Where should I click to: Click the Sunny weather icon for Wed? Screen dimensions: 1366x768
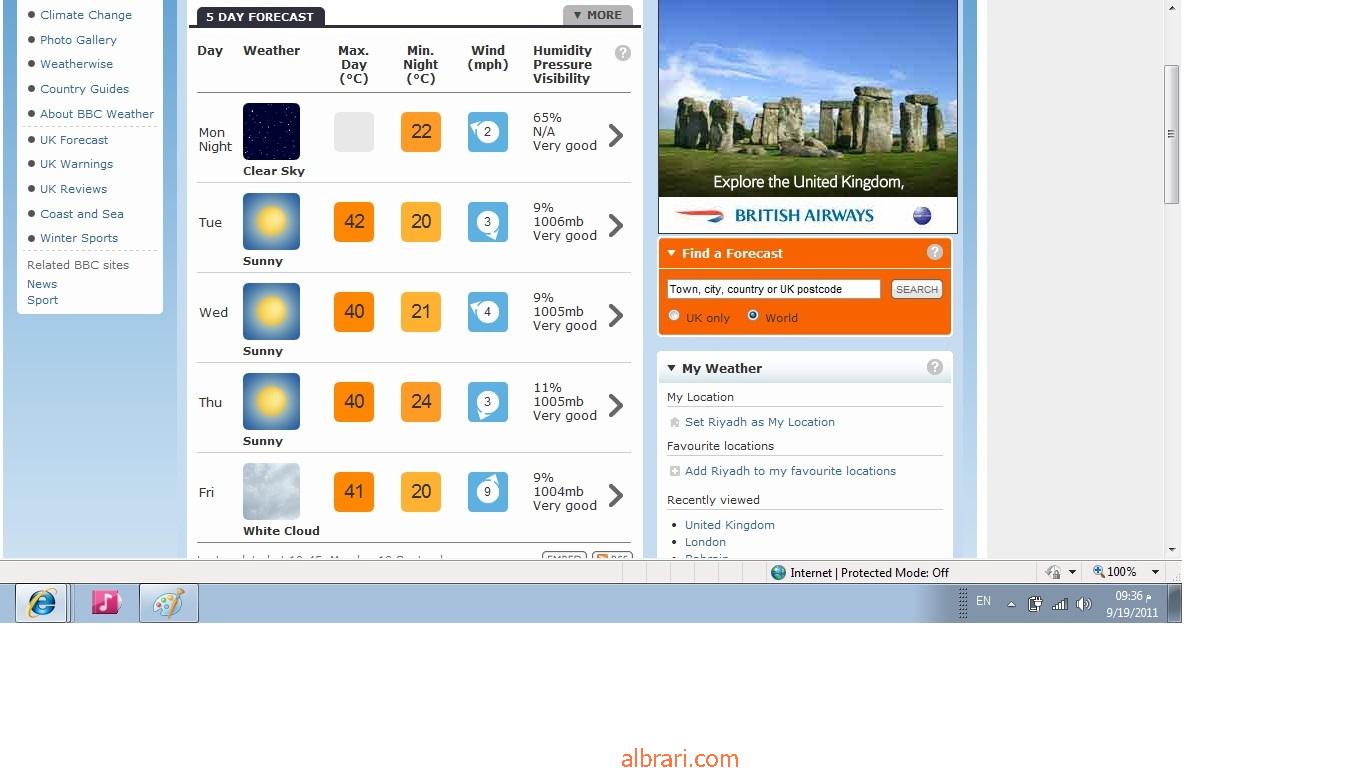pos(271,311)
